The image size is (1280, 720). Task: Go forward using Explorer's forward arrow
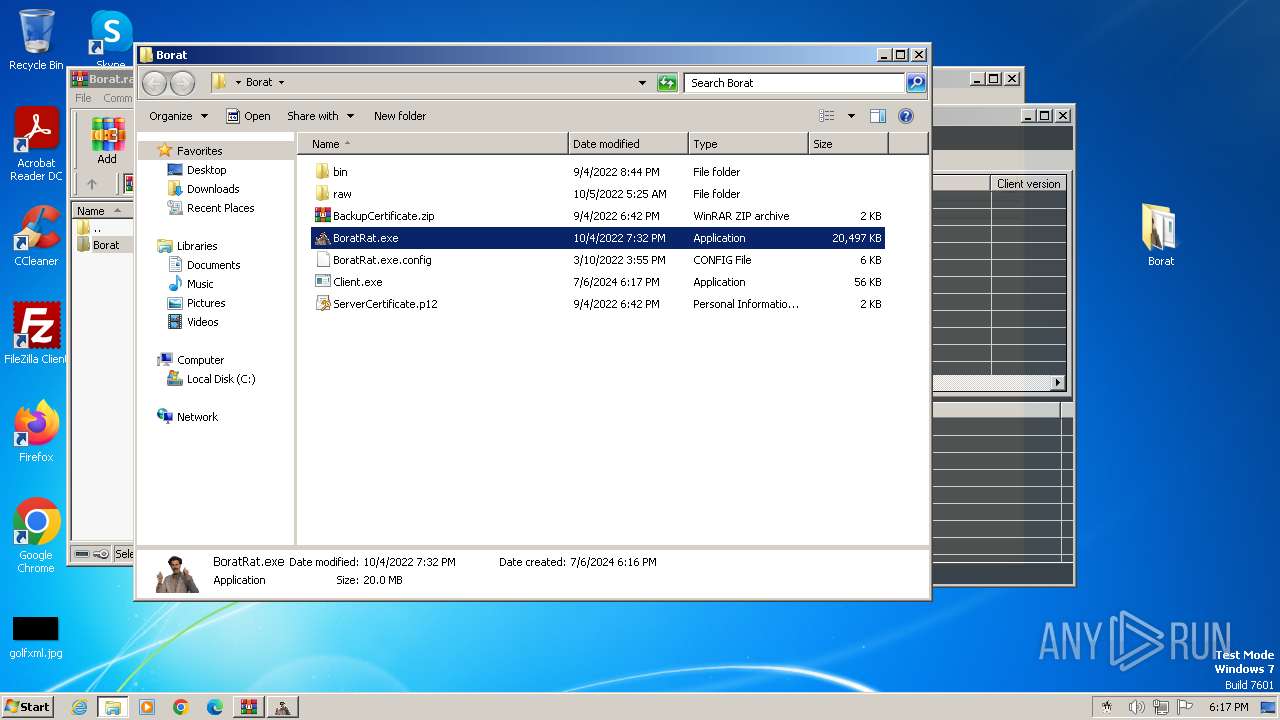pyautogui.click(x=182, y=83)
